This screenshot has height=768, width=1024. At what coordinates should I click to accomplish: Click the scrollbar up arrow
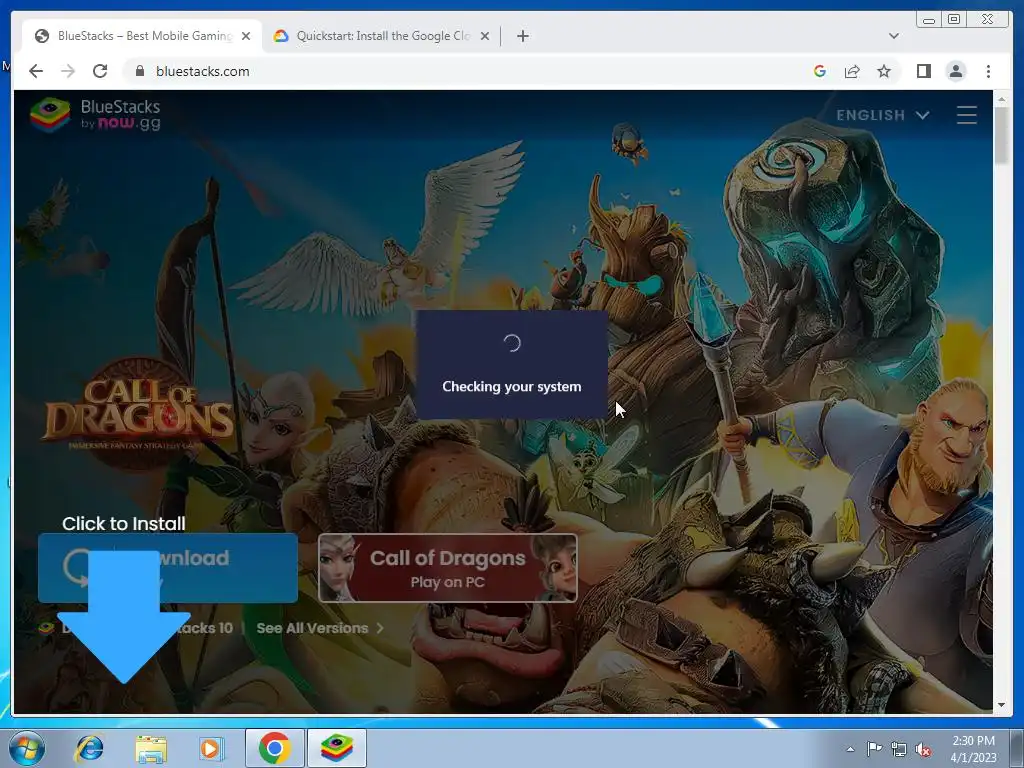click(x=1001, y=99)
